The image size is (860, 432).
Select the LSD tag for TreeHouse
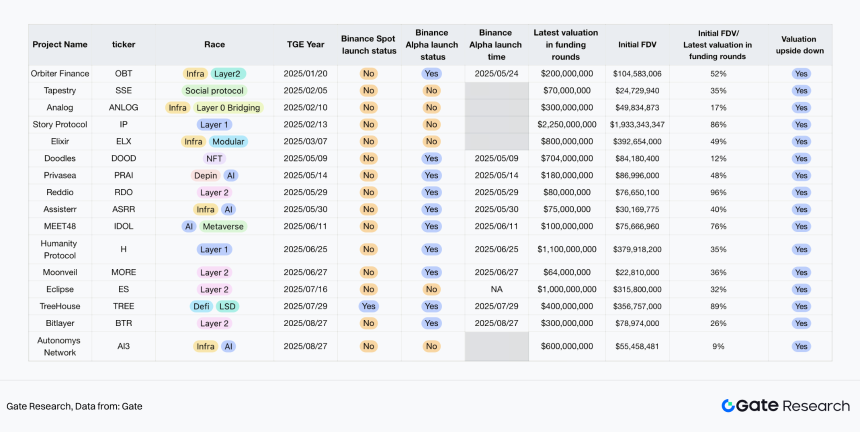[227, 306]
